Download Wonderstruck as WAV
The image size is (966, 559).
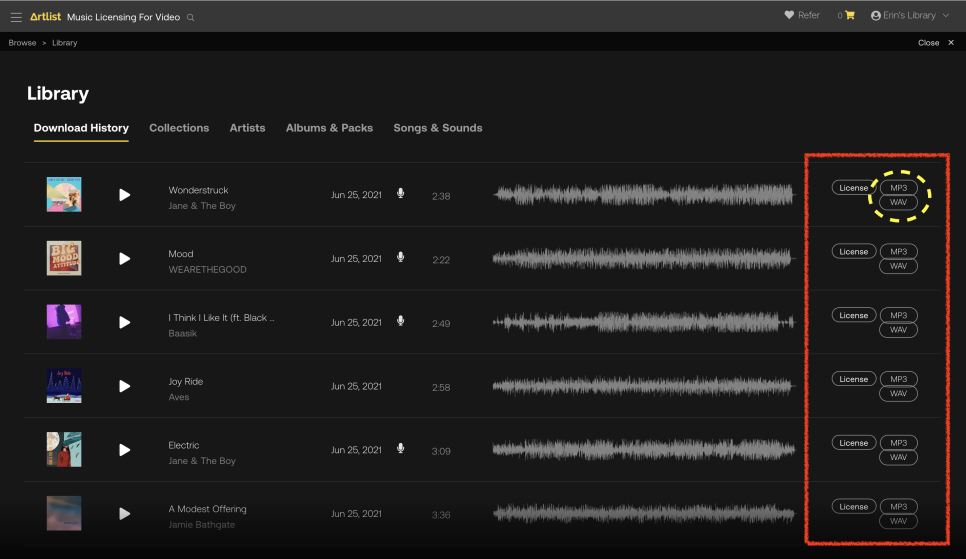click(x=898, y=202)
